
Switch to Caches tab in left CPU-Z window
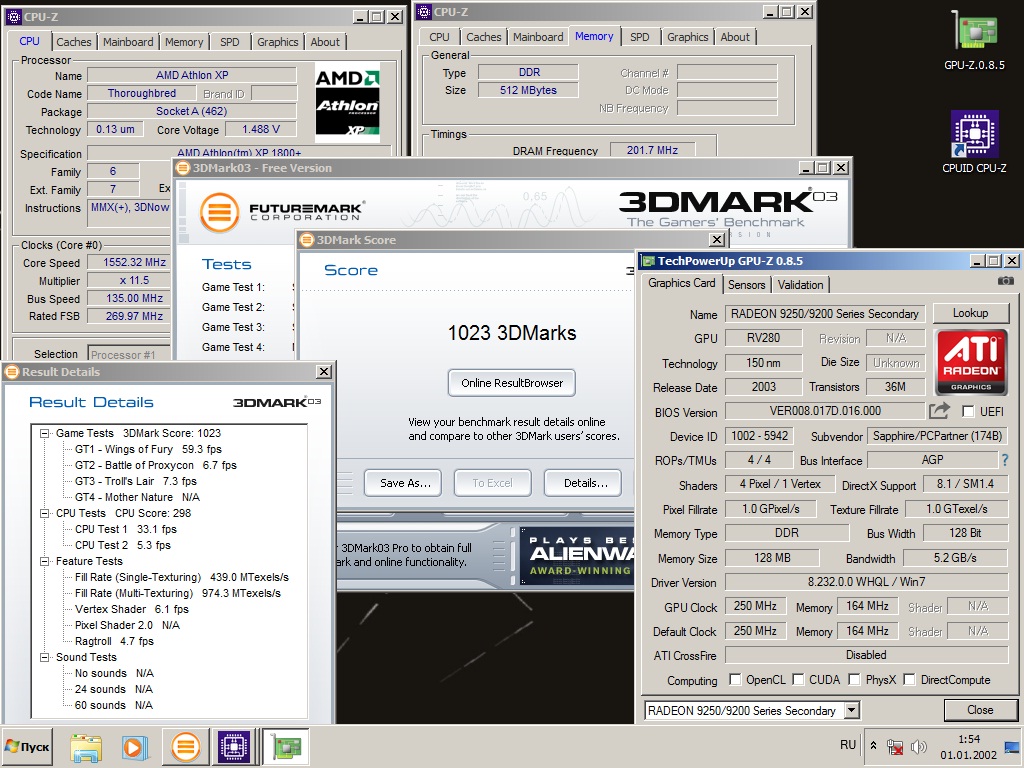[74, 42]
